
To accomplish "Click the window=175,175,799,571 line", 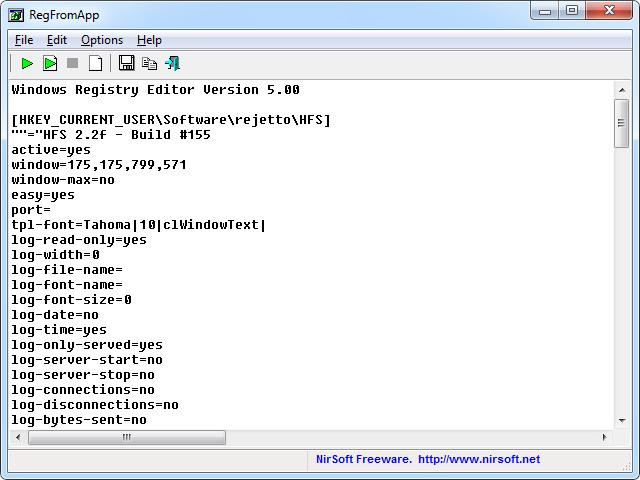I will 99,165.
